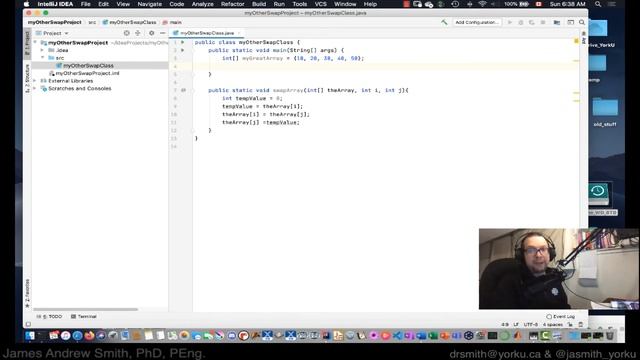
Task: Open the File menu
Action: coord(85,4)
